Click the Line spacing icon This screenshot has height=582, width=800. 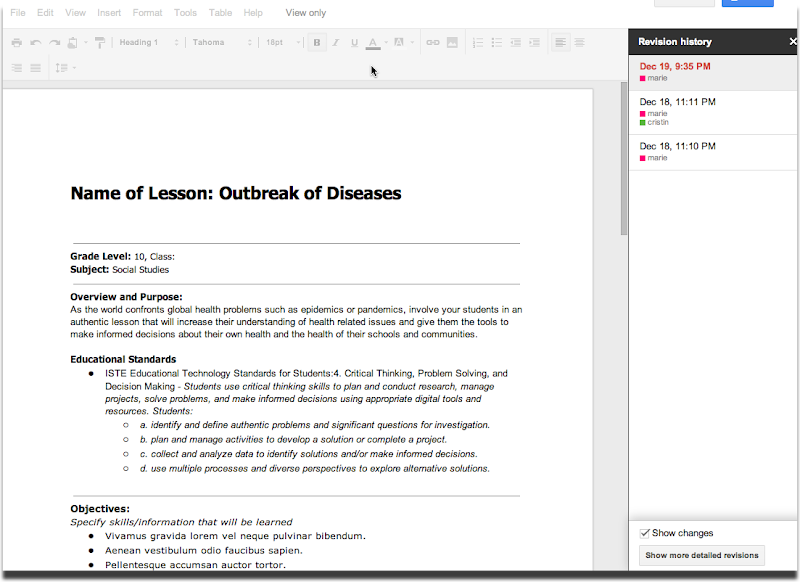click(61, 68)
